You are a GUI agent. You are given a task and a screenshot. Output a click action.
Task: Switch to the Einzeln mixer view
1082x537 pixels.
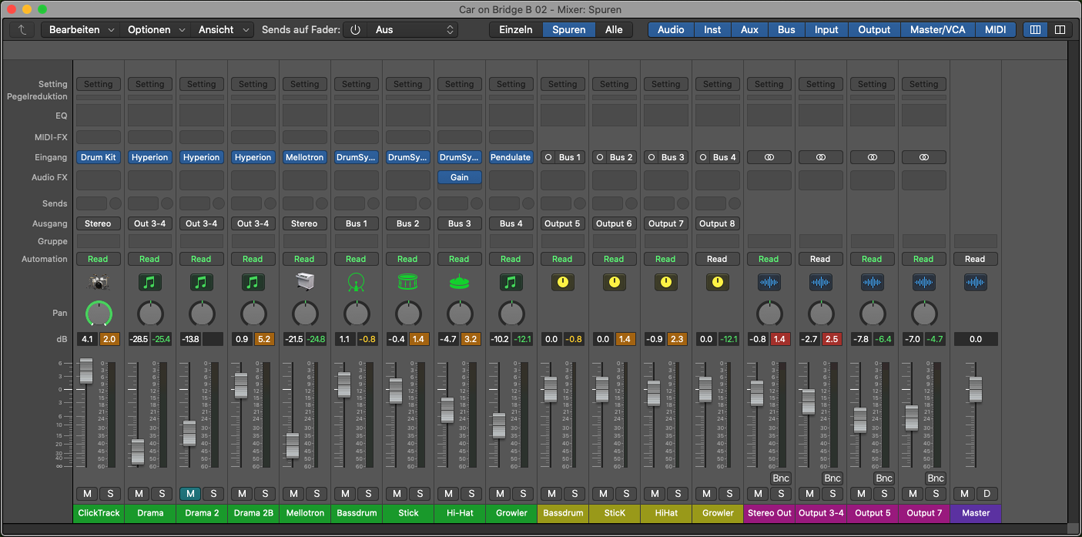click(x=516, y=30)
